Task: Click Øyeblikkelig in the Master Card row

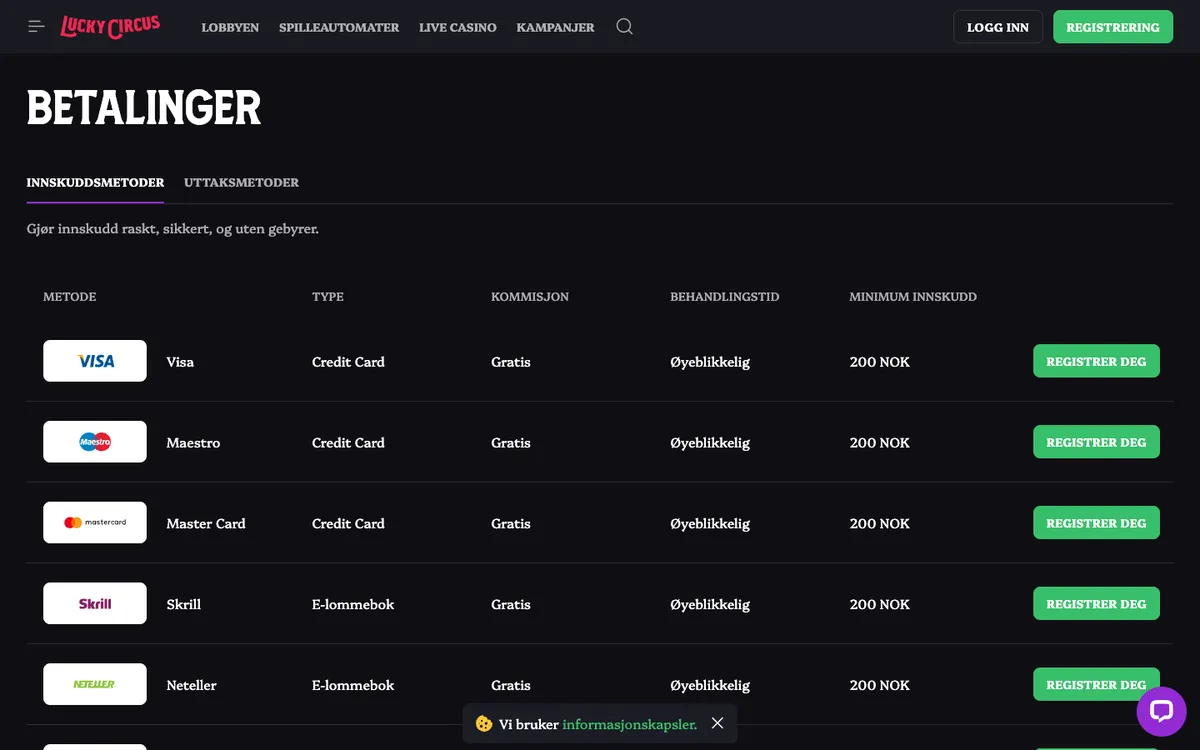Action: click(x=710, y=524)
